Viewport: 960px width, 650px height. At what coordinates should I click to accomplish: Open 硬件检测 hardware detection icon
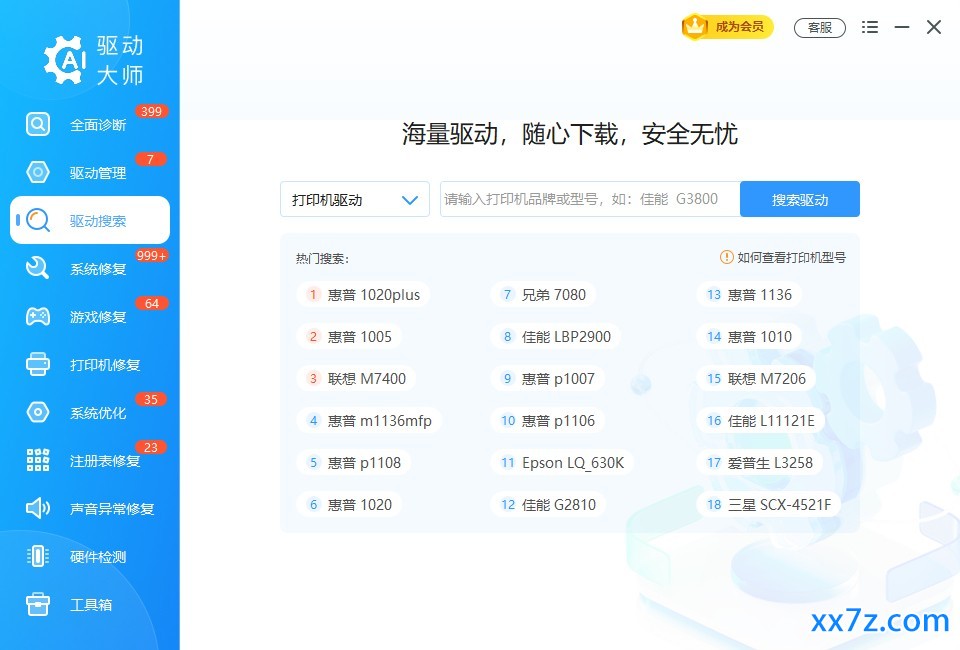37,556
